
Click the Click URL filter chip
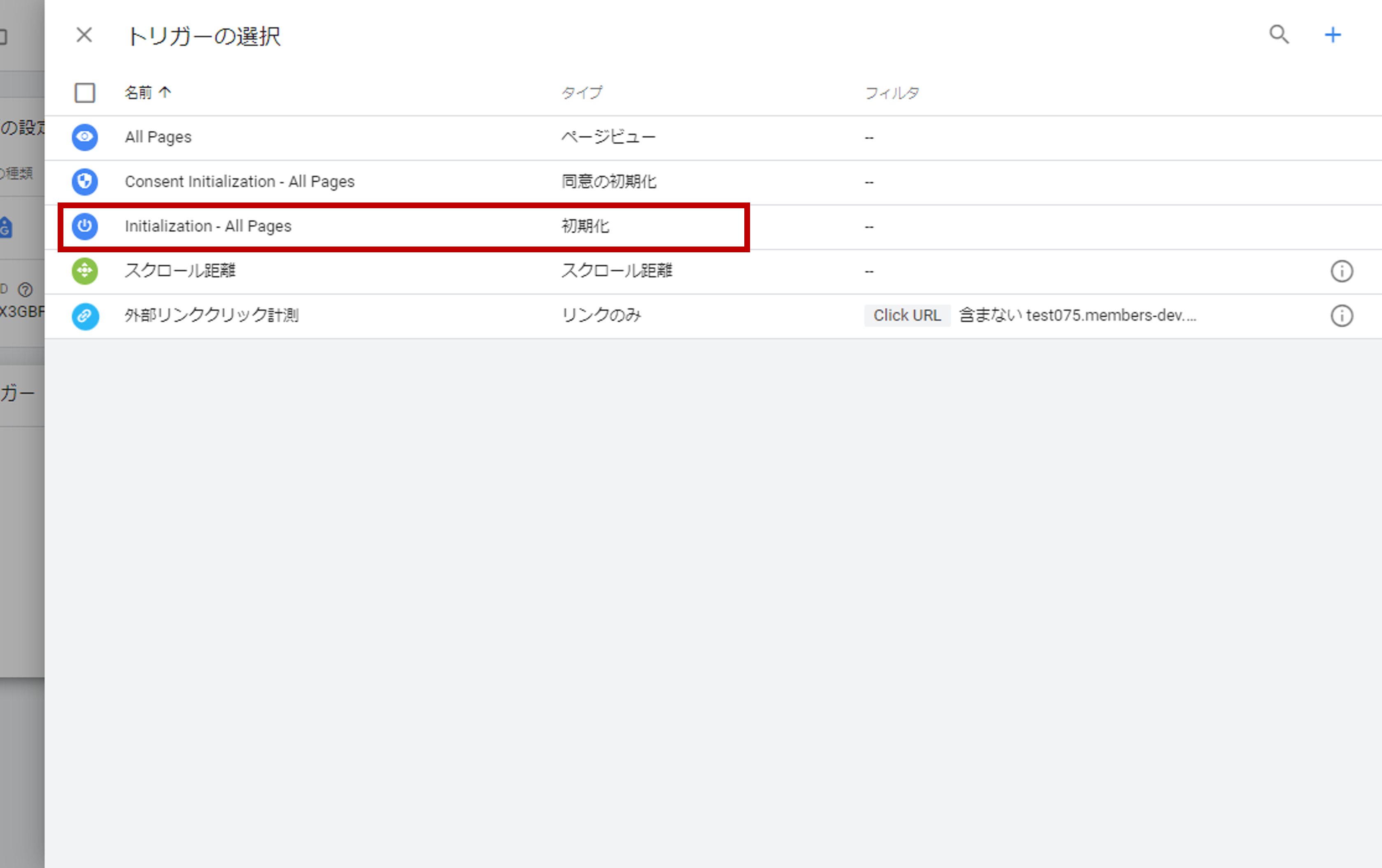906,316
